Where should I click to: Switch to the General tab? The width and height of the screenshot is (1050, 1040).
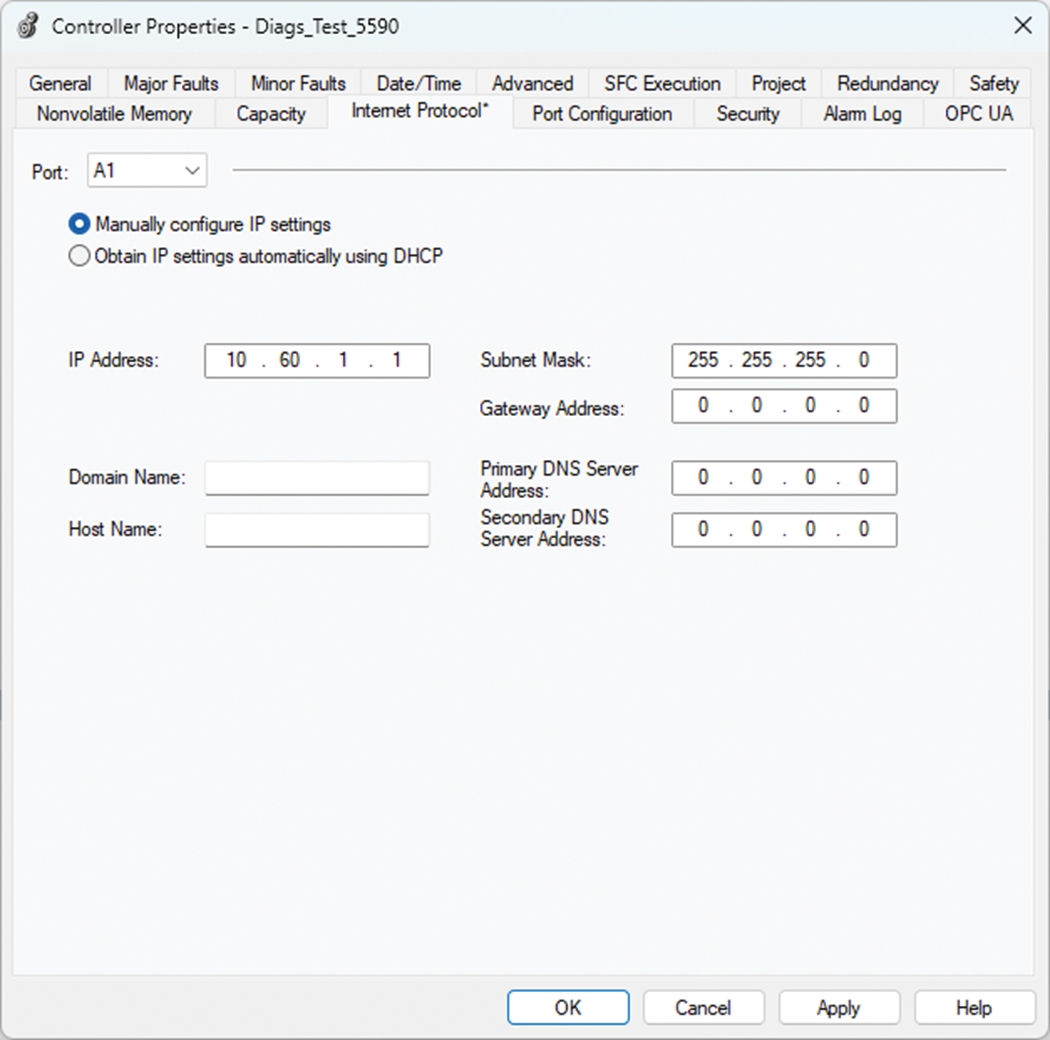pos(60,84)
